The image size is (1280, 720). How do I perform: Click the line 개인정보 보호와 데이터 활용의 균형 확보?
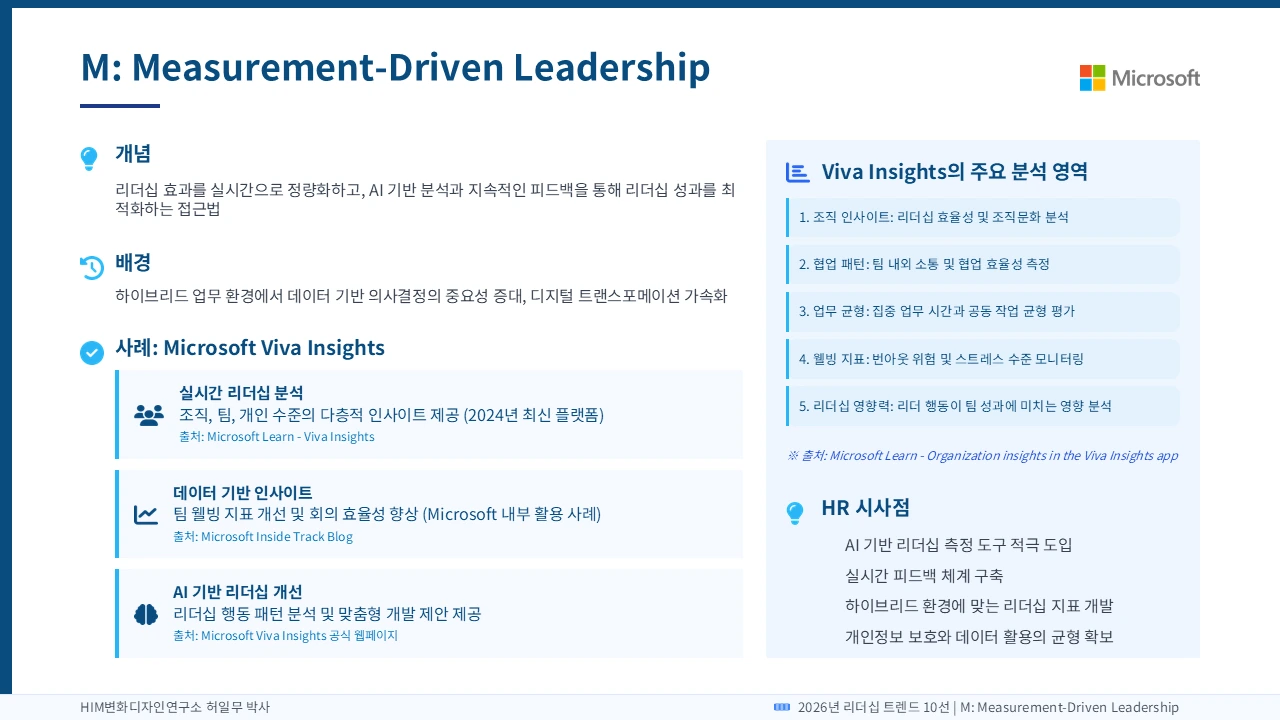coord(979,637)
